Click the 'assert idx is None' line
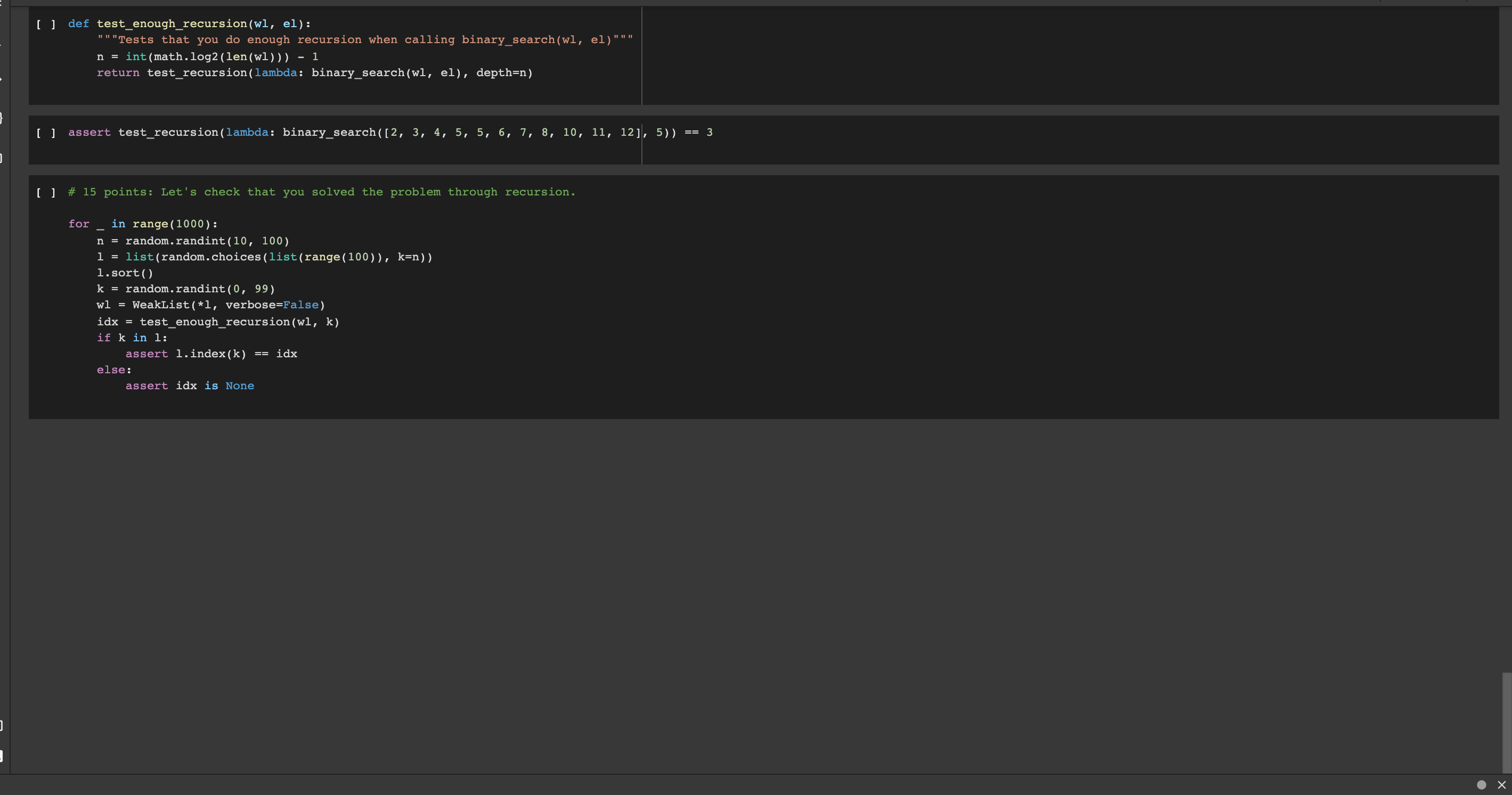Viewport: 1512px width, 795px height. click(x=190, y=386)
